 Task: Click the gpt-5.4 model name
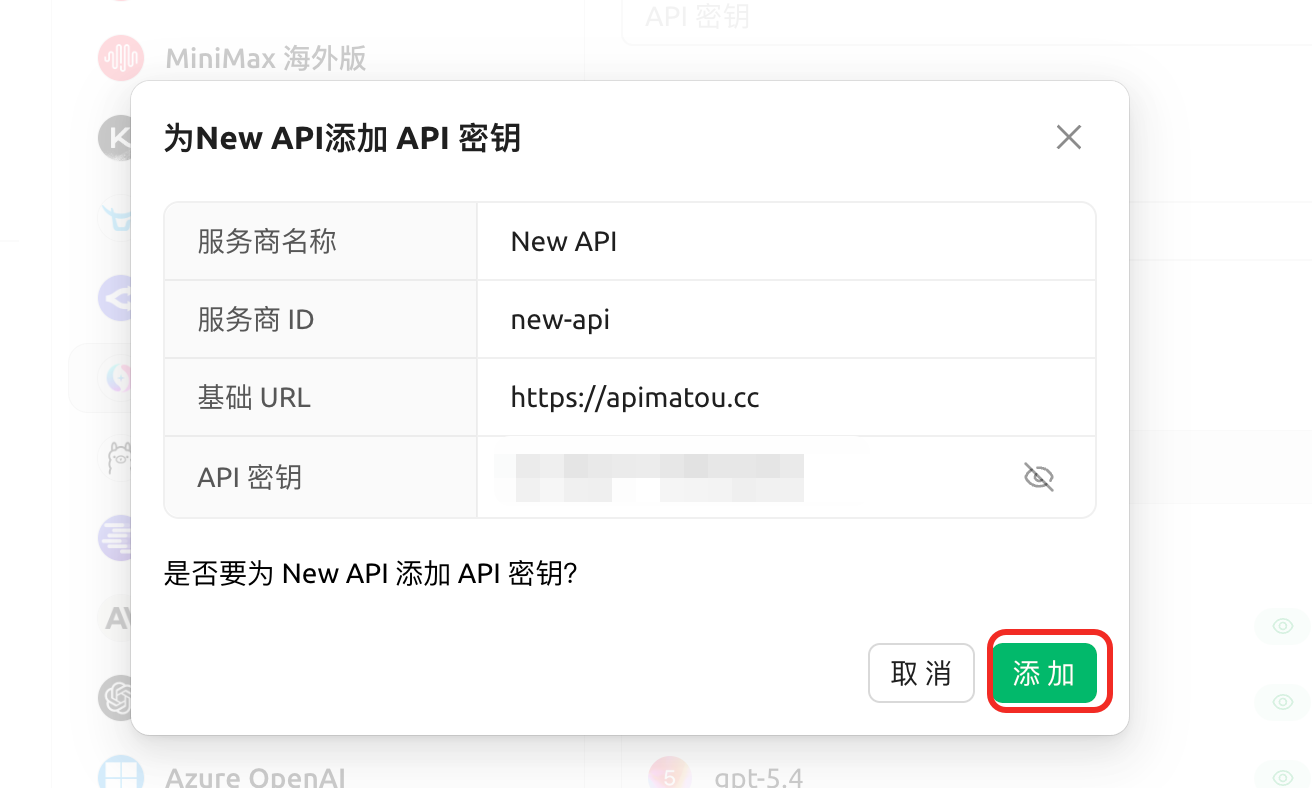coord(759,777)
